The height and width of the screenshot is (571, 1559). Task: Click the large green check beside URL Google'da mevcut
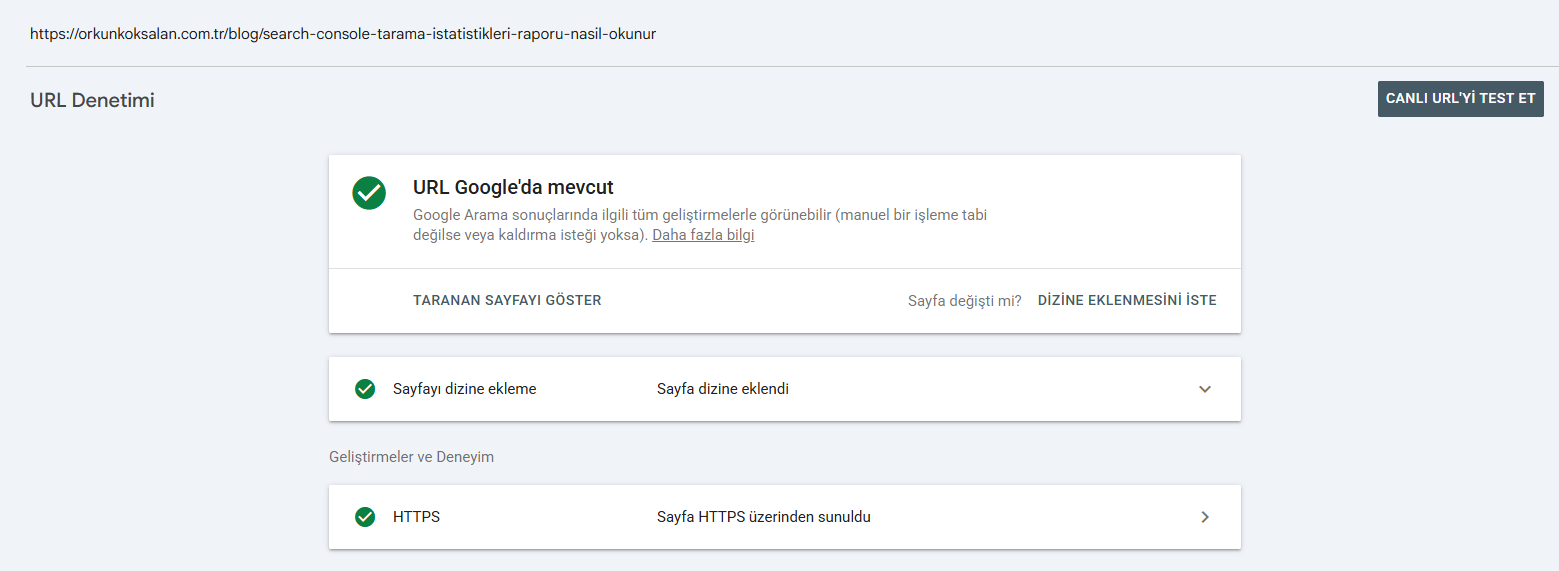[369, 193]
